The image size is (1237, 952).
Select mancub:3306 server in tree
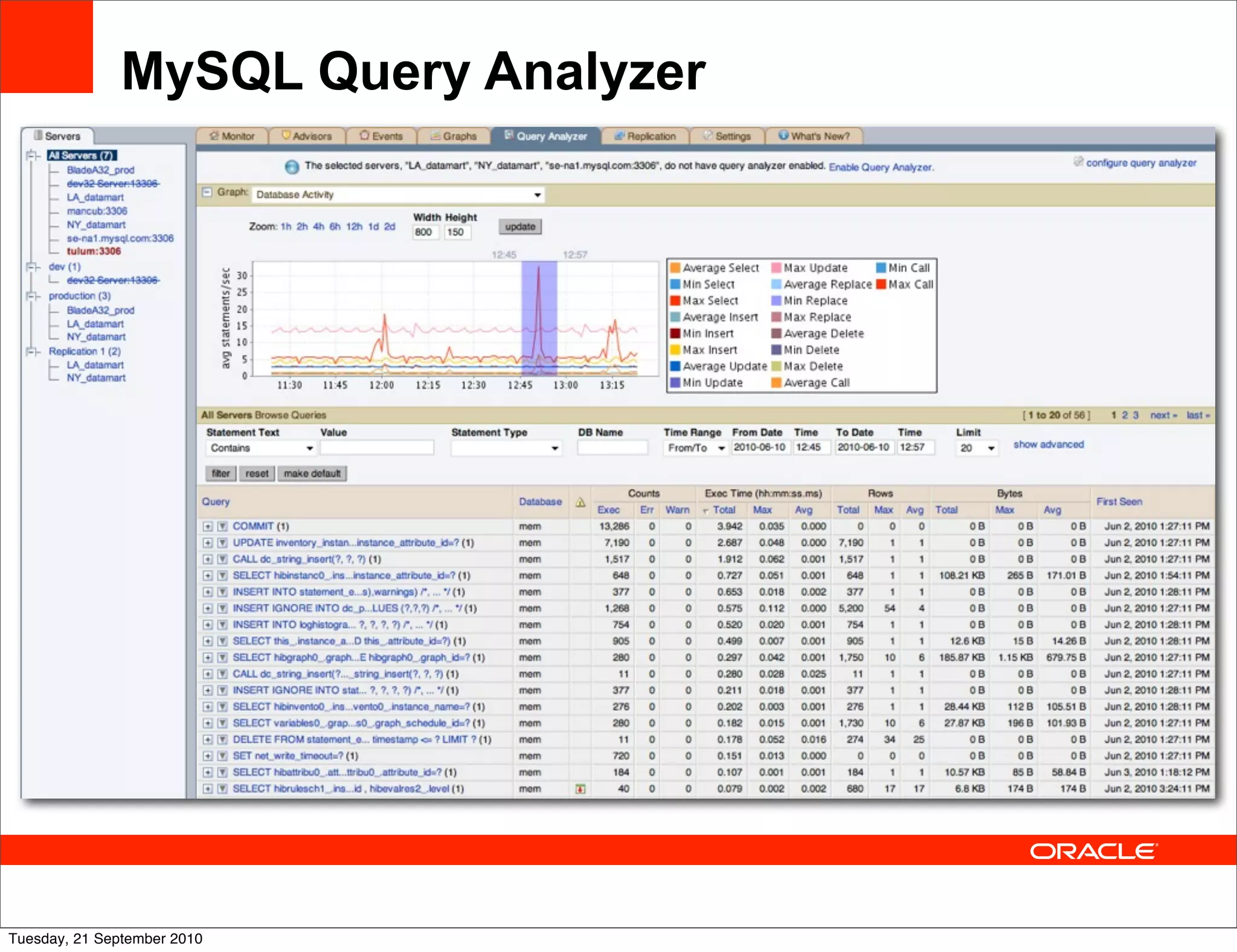[x=97, y=211]
